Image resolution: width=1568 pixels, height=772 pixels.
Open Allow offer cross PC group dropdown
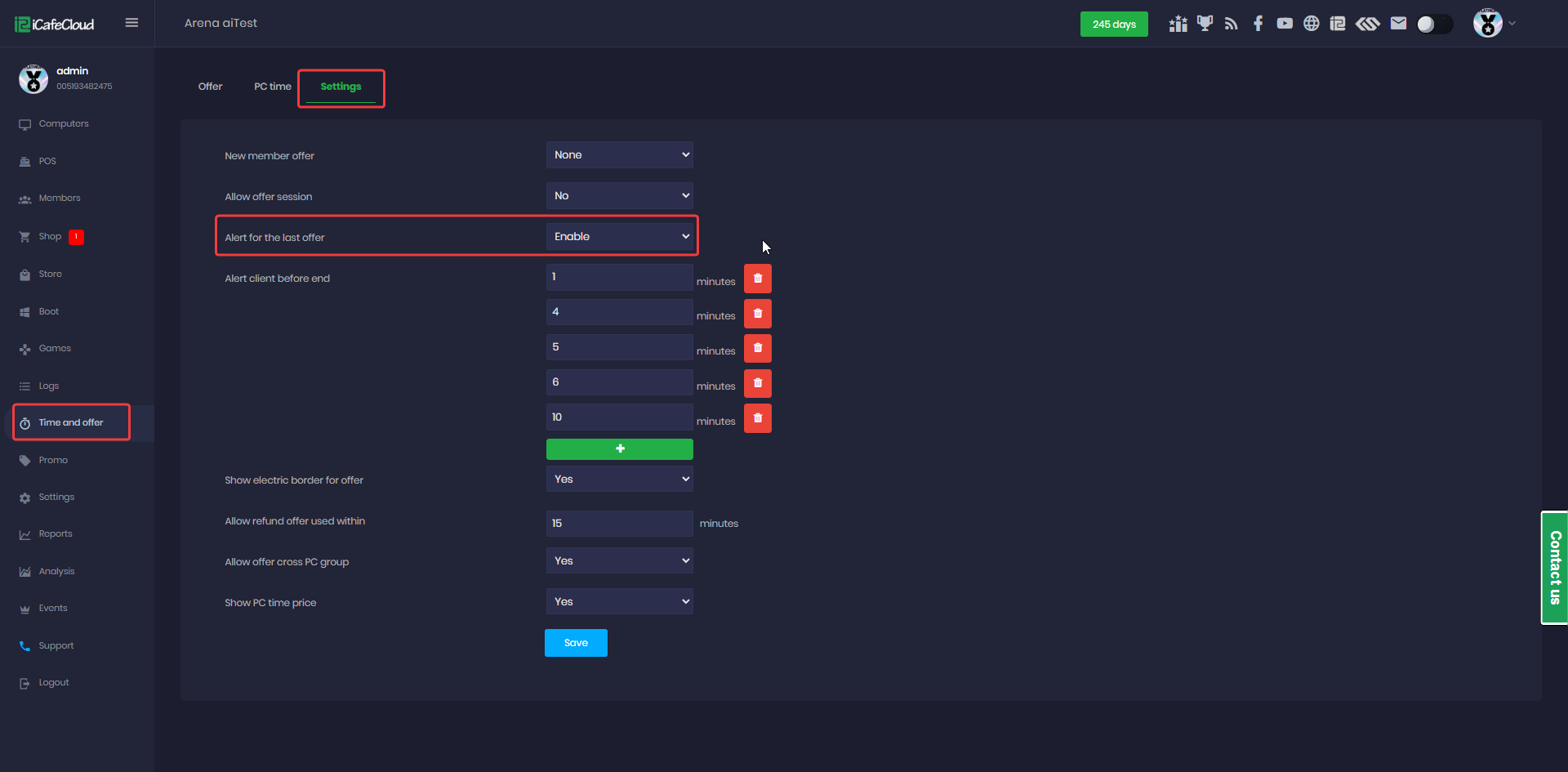coord(619,561)
